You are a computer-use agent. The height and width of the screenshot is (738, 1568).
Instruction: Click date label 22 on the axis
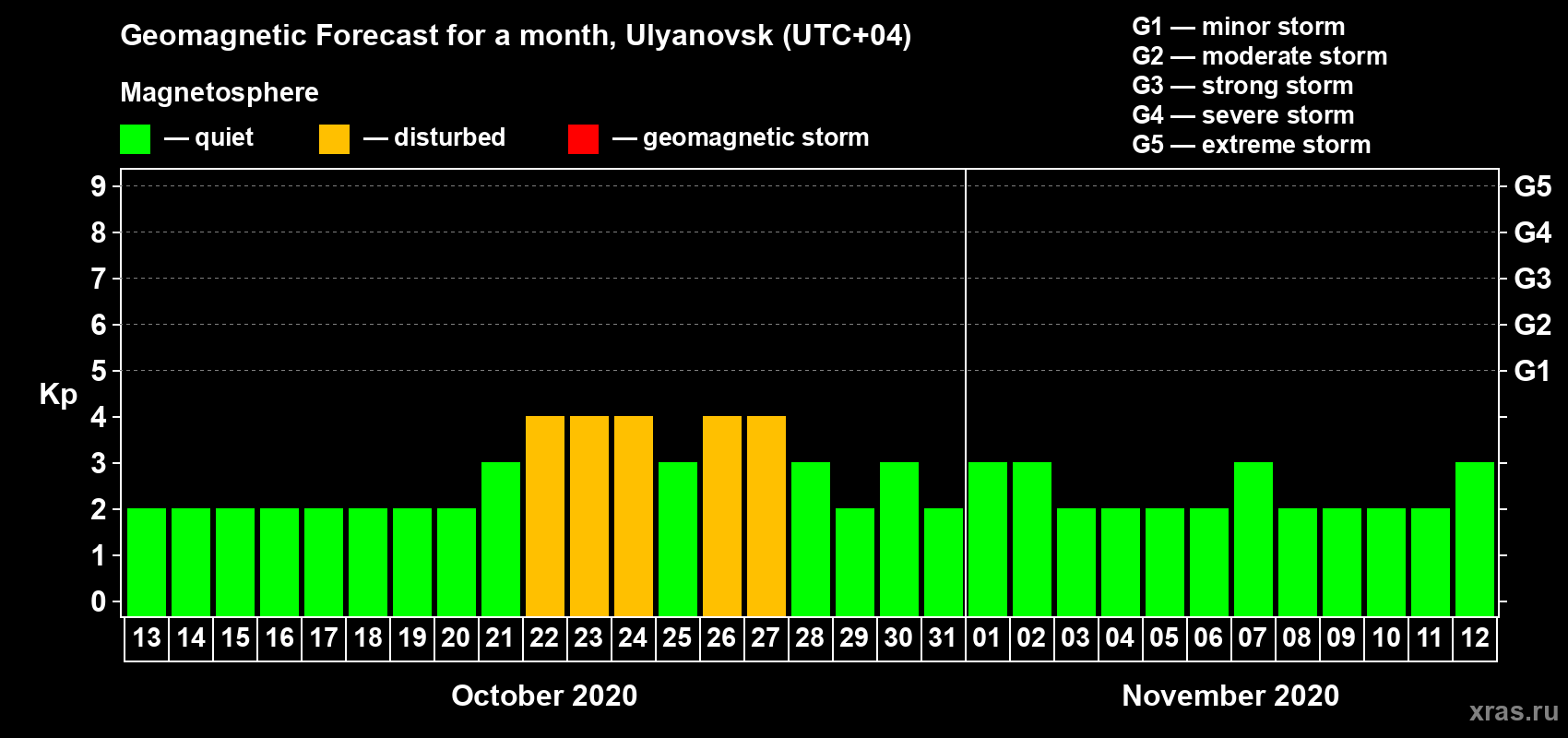[x=544, y=637]
